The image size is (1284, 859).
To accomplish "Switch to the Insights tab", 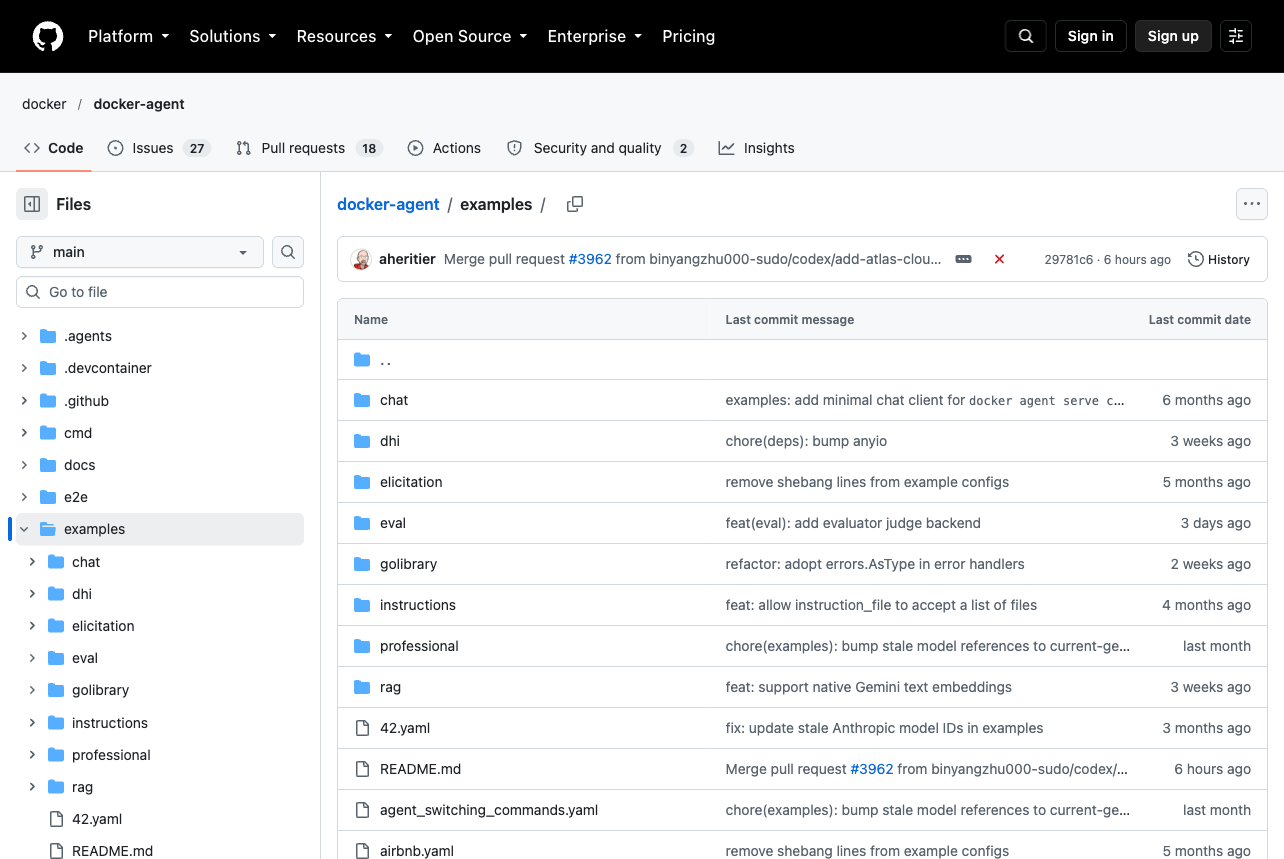I will (756, 148).
